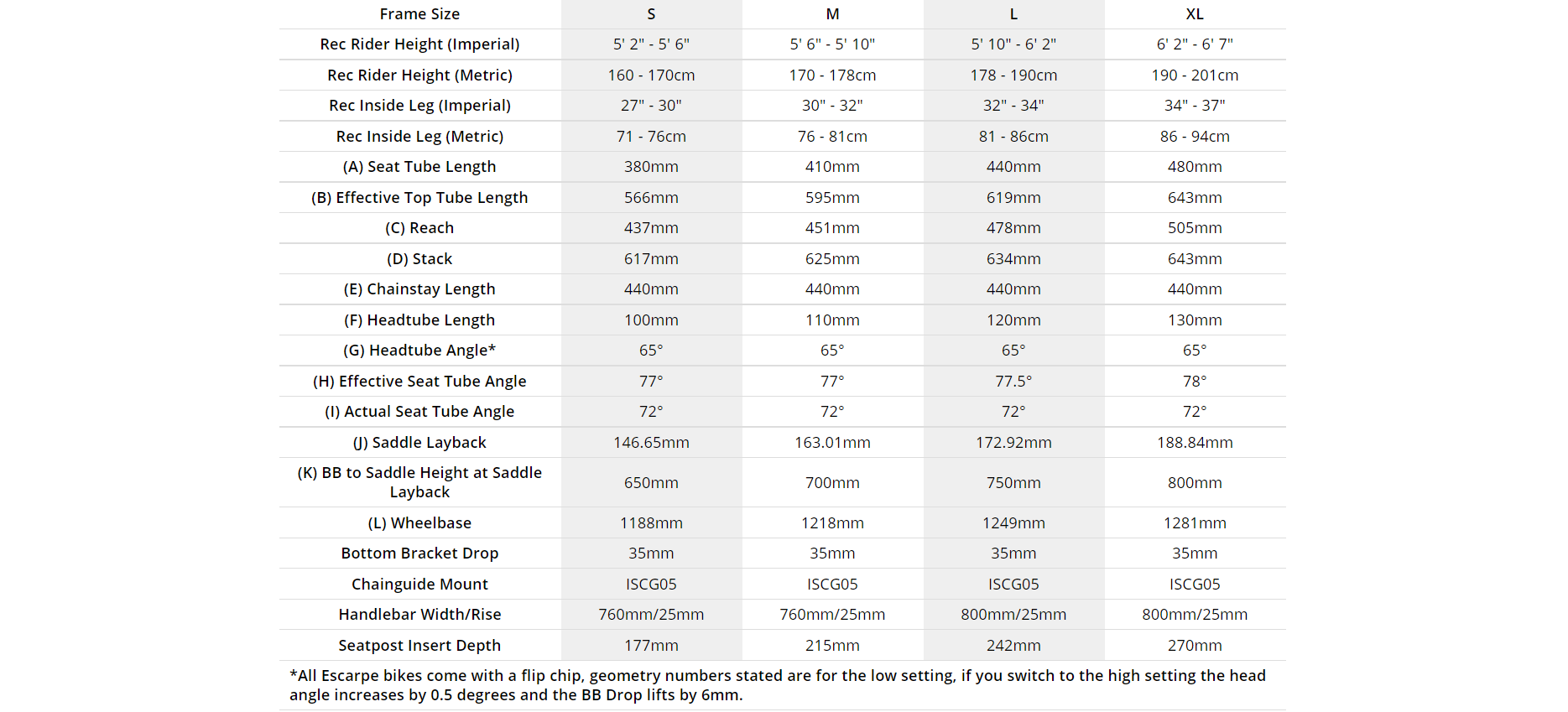Select the 1218mm wheelbase value
Image resolution: width=1568 pixels, height=712 pixels.
click(832, 523)
